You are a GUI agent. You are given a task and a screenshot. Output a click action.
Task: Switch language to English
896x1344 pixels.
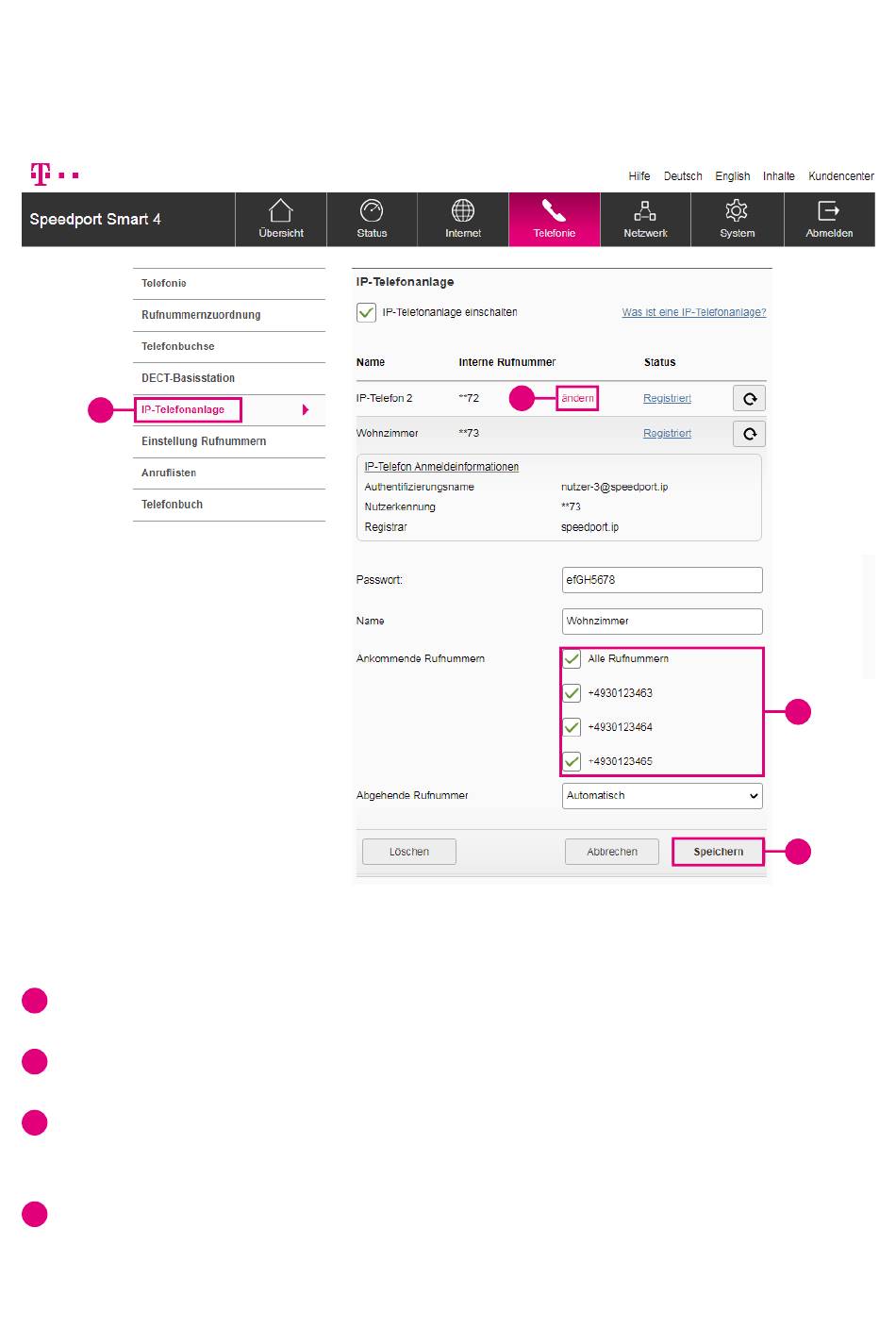pos(733,176)
